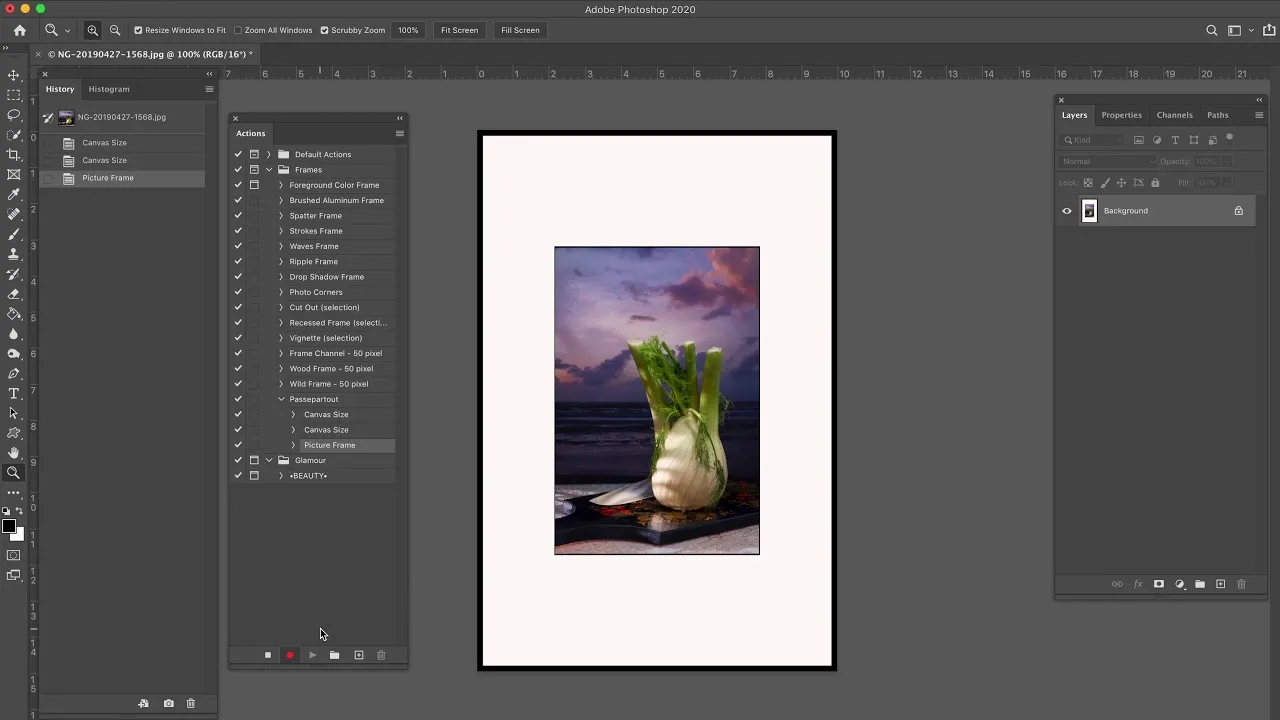Select the Clone Stamp tool
Image resolution: width=1280 pixels, height=720 pixels.
pos(14,254)
